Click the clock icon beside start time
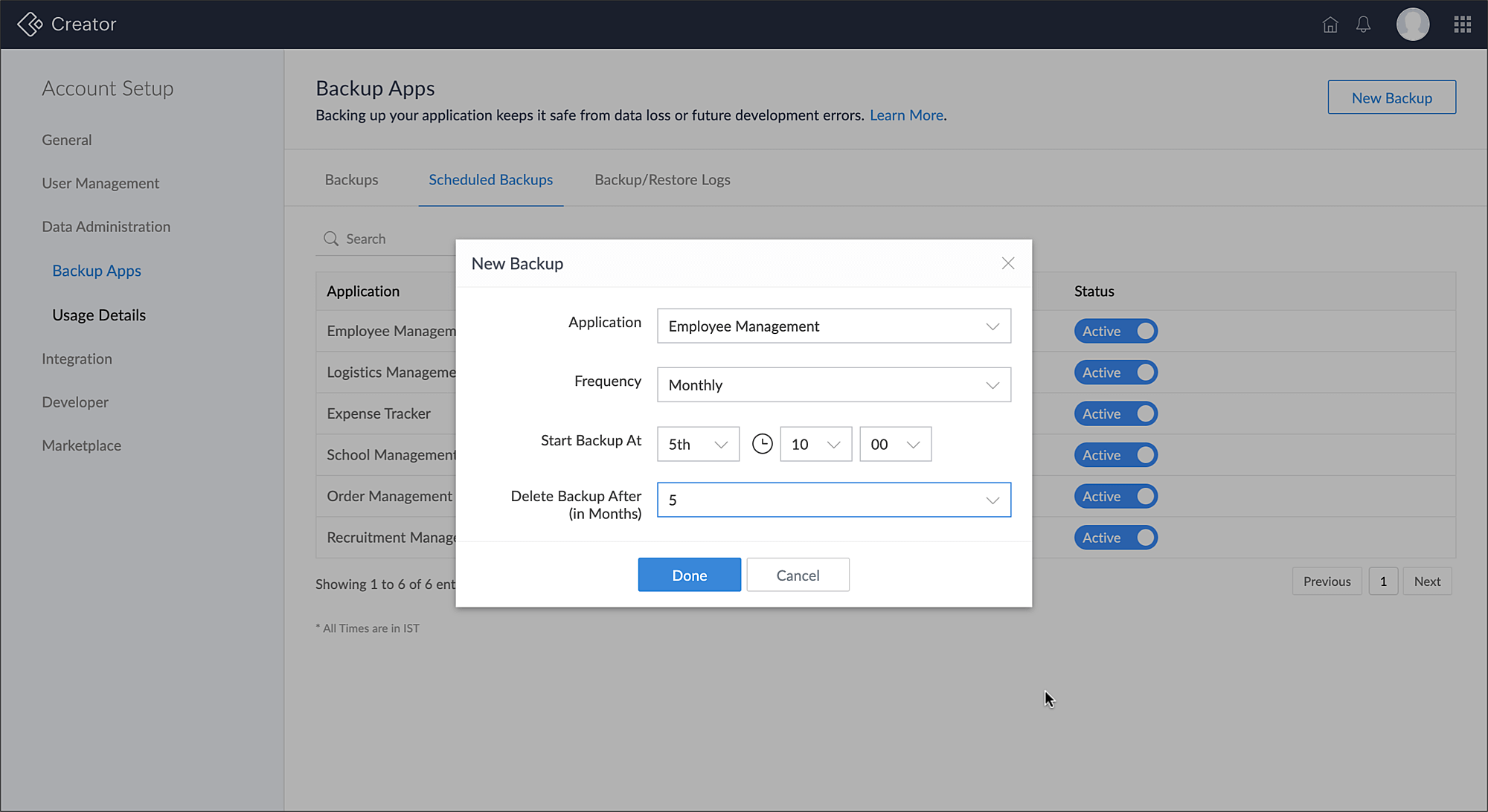Screen dimensions: 1488x812 762,444
